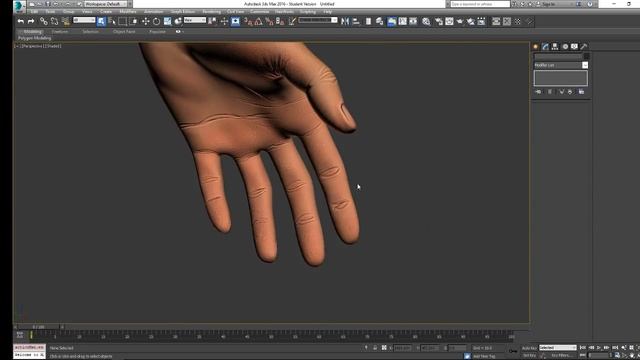Select the Select and Link tool
640x360 pixels.
pyautogui.click(x=44, y=21)
